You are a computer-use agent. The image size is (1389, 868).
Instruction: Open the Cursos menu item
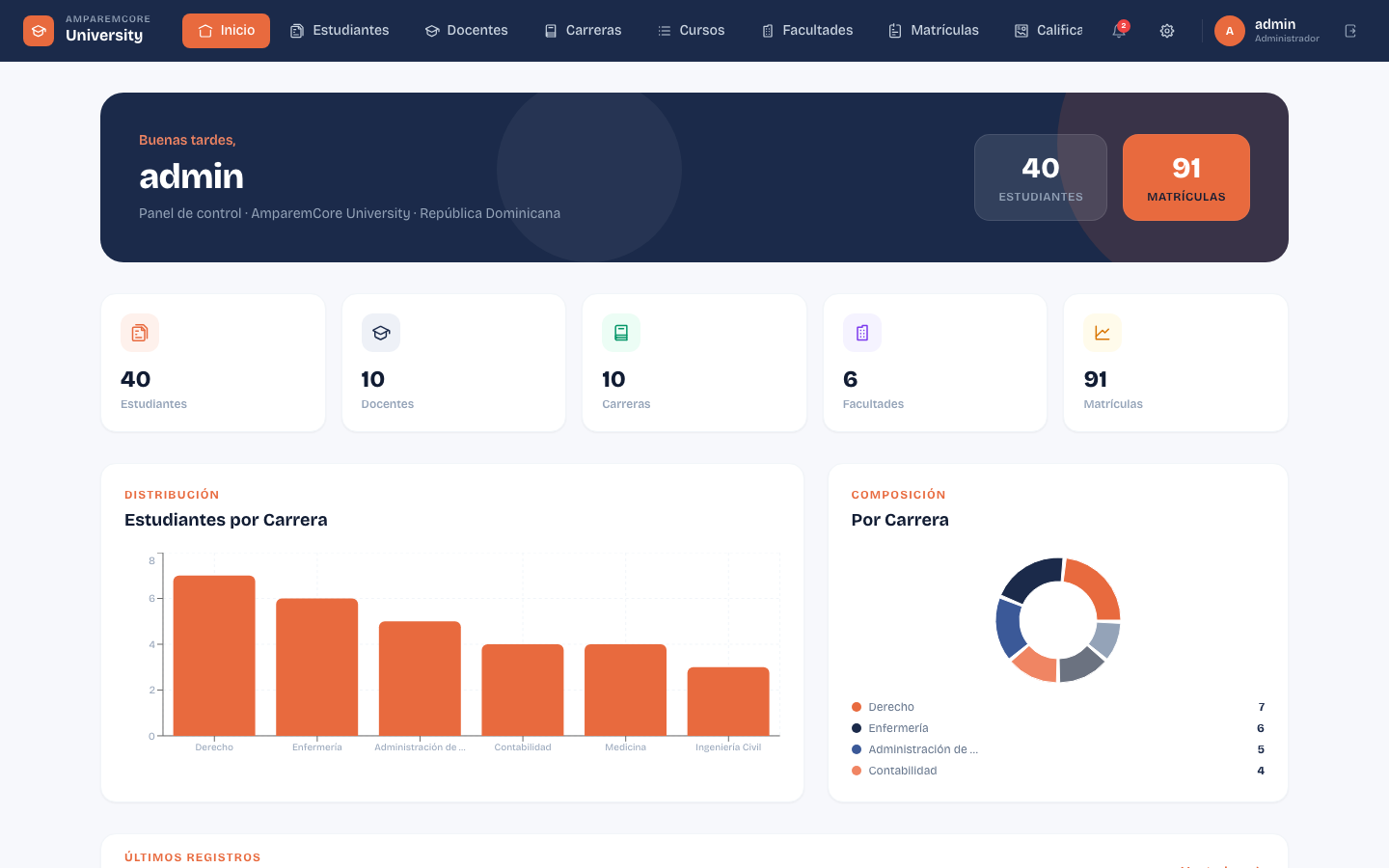tap(691, 31)
